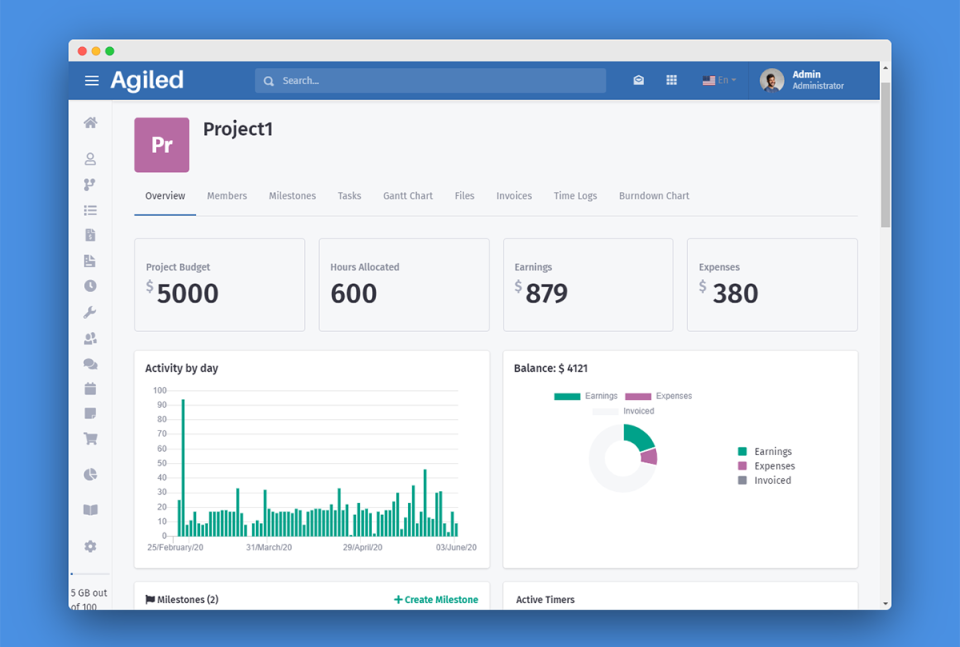Screen dimensions: 960x647
Task: Toggle the Earnings legend in the donut chart
Action: click(x=595, y=396)
